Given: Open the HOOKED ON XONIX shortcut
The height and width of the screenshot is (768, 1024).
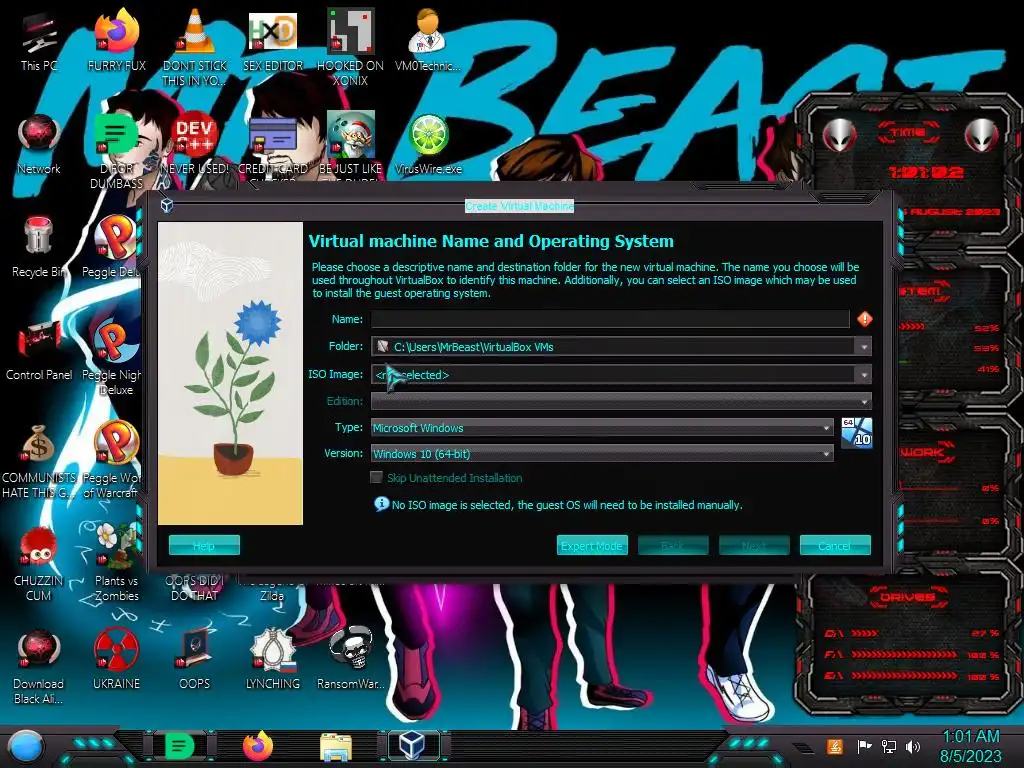Looking at the screenshot, I should coord(351,47).
